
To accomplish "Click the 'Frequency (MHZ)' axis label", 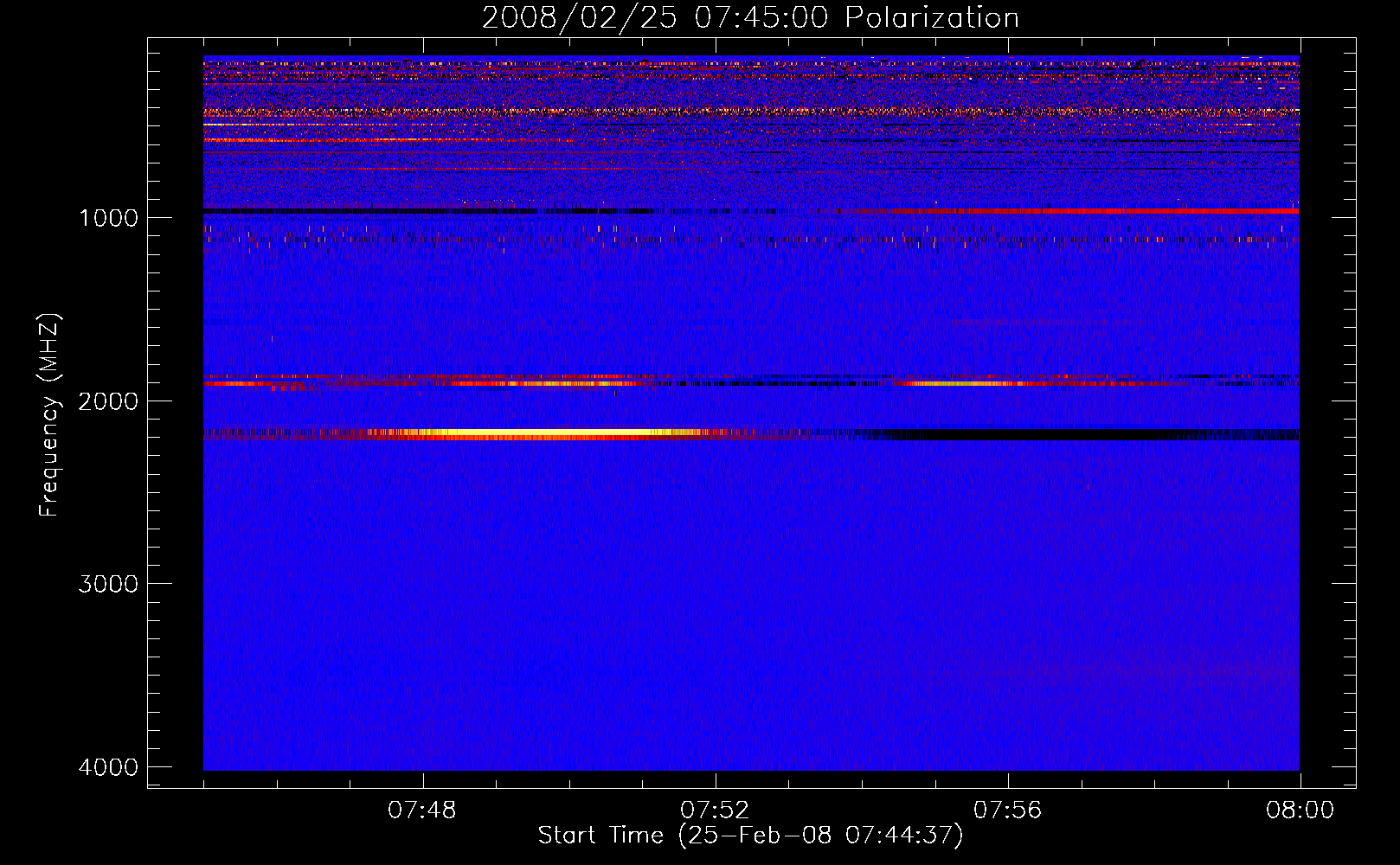I will tap(49, 415).
